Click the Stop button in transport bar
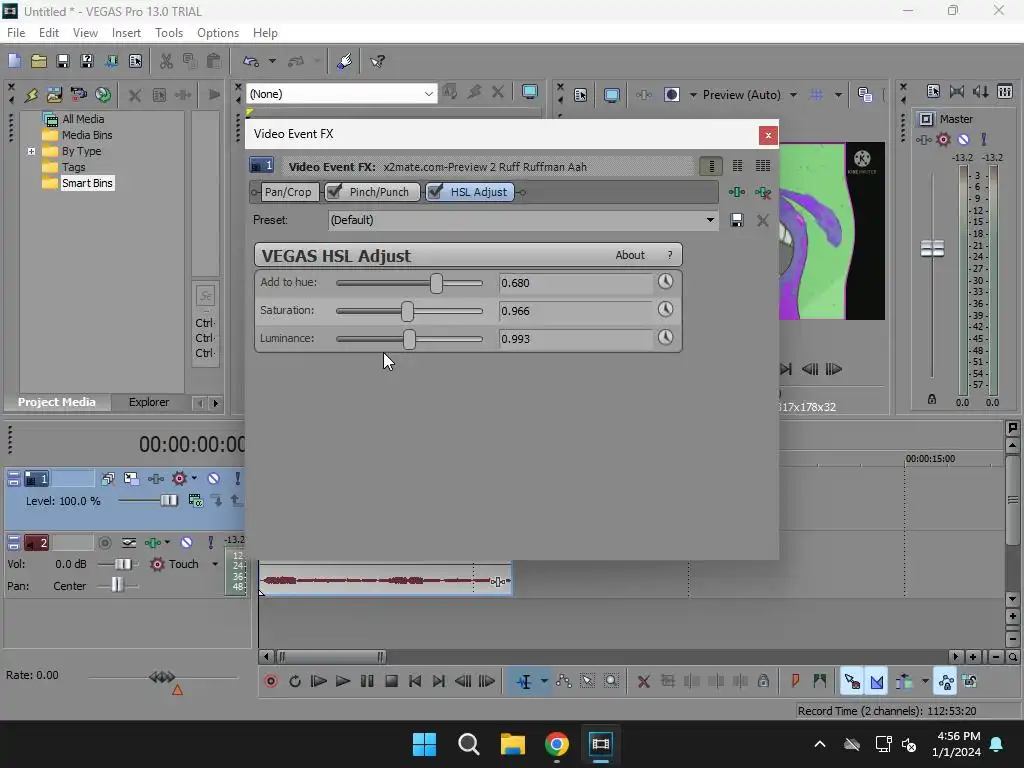This screenshot has width=1024, height=768. coord(391,681)
